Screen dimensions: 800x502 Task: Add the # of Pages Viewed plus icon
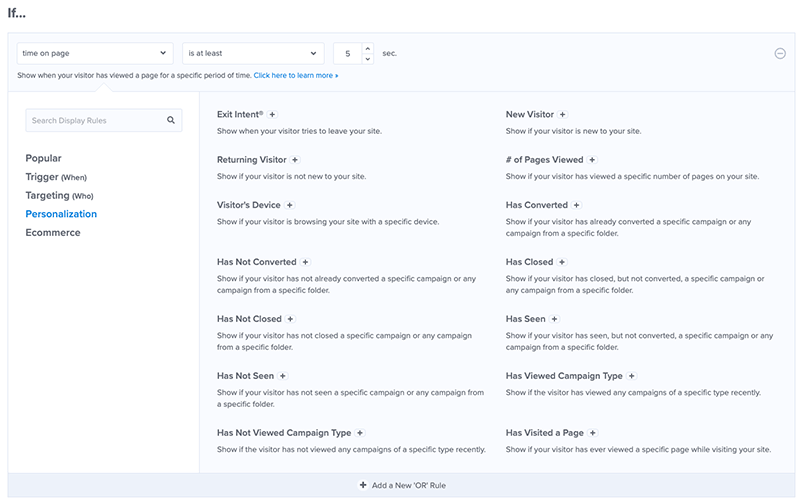pyautogui.click(x=592, y=160)
